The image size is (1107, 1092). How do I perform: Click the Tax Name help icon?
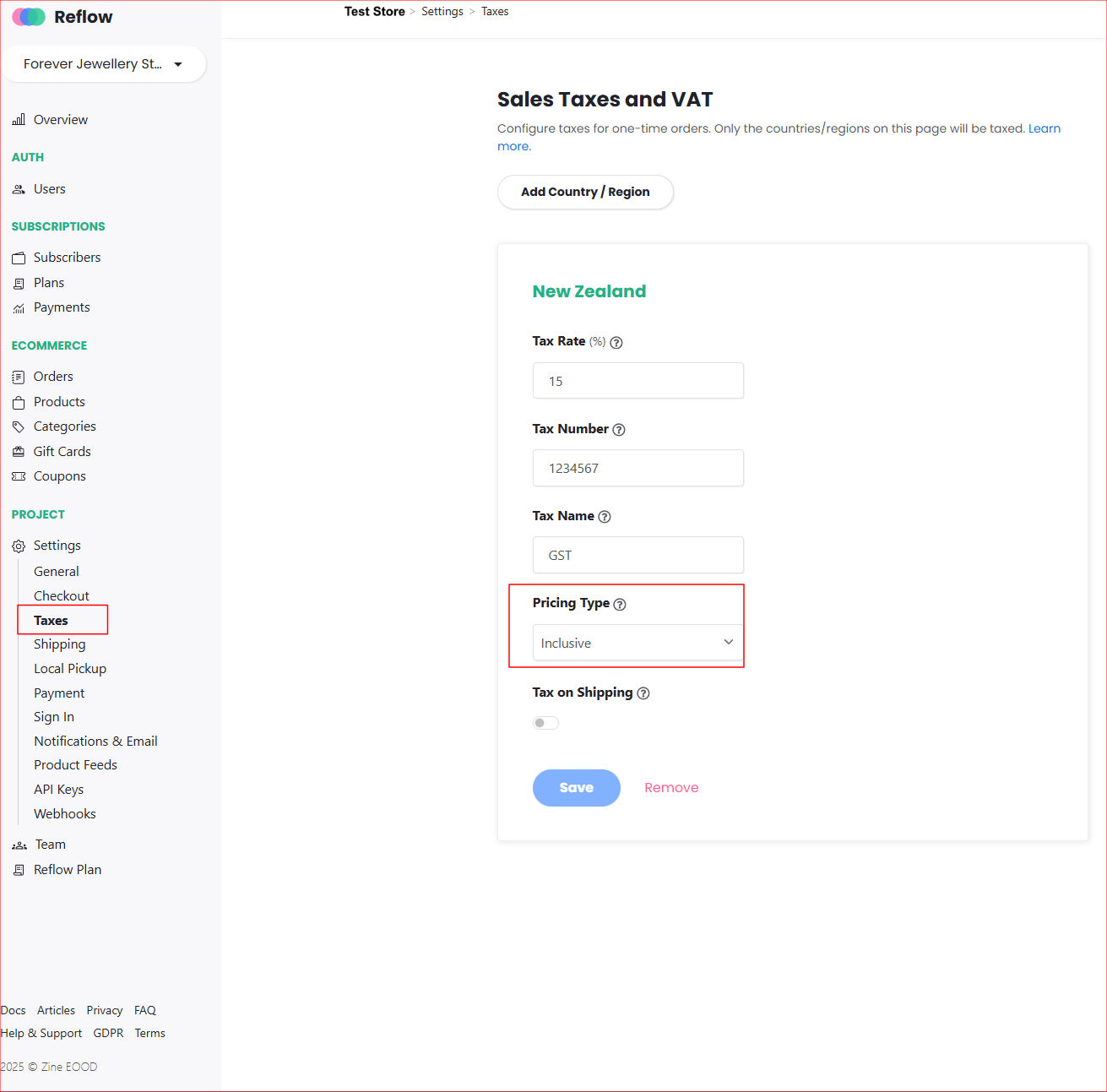pyautogui.click(x=605, y=517)
